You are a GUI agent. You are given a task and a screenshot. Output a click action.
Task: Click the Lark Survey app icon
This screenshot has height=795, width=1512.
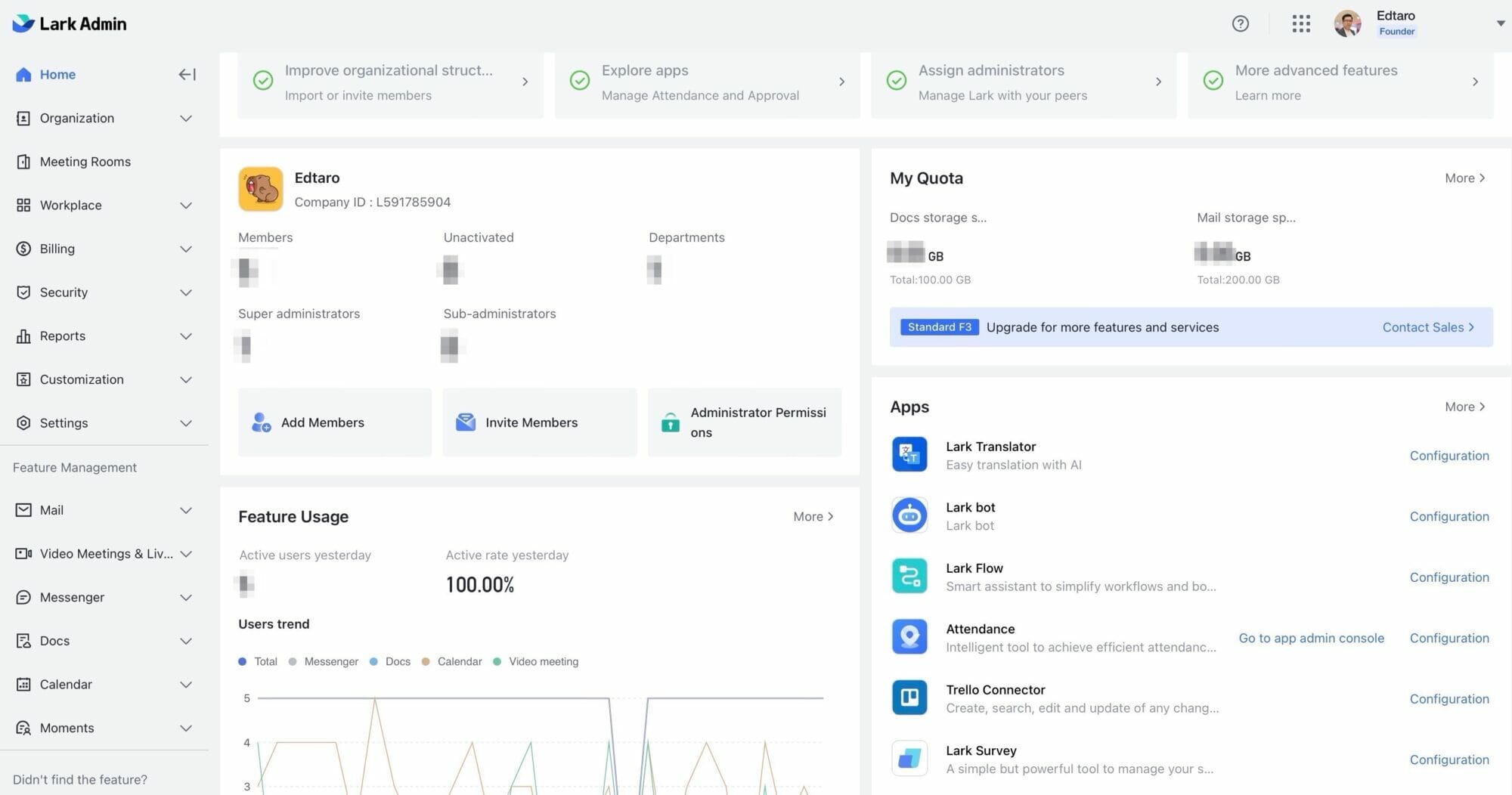(909, 759)
